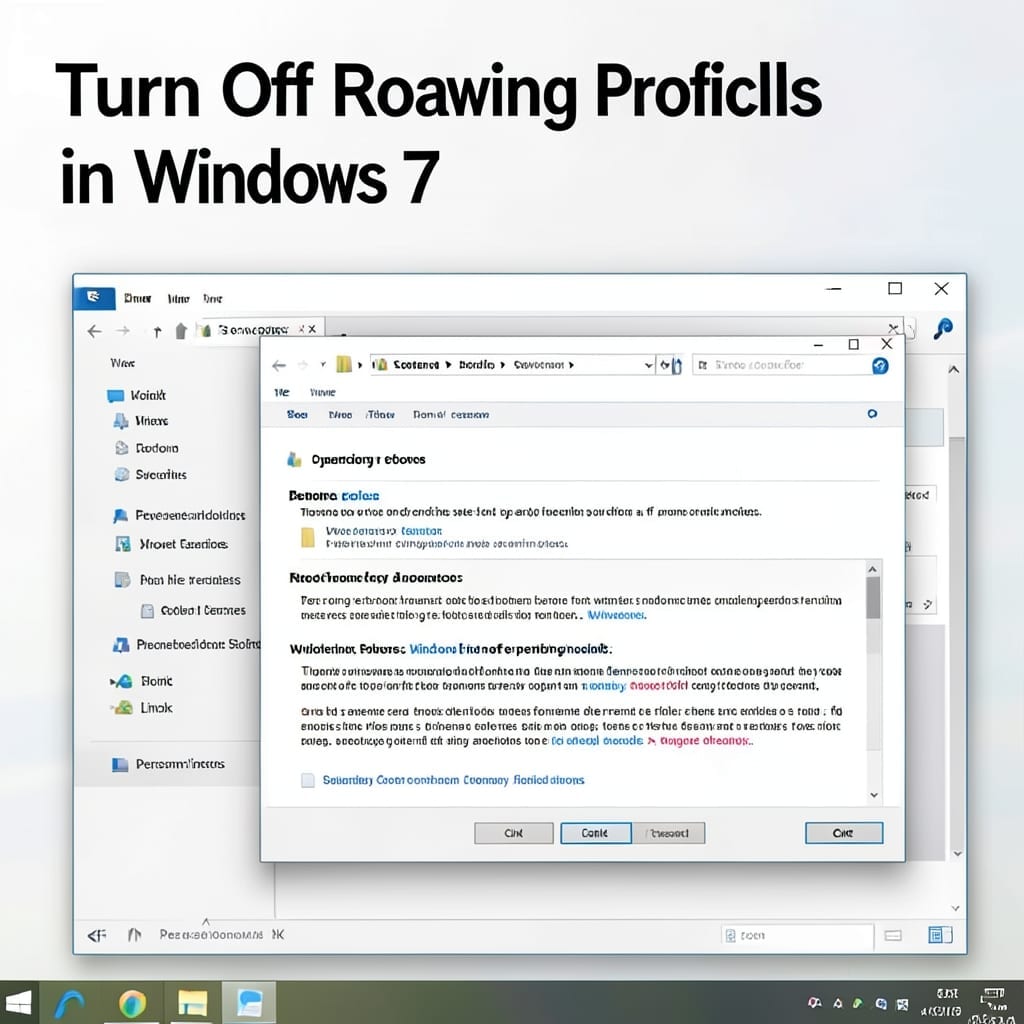The height and width of the screenshot is (1024, 1024).
Task: Open the "Wiveooer." link in the dialog text
Action: tap(616, 615)
